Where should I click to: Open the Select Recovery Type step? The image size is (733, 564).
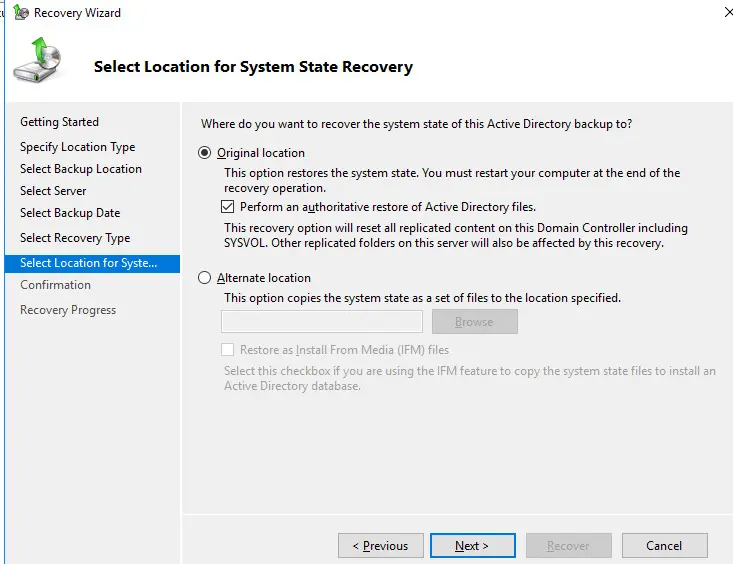(x=75, y=238)
